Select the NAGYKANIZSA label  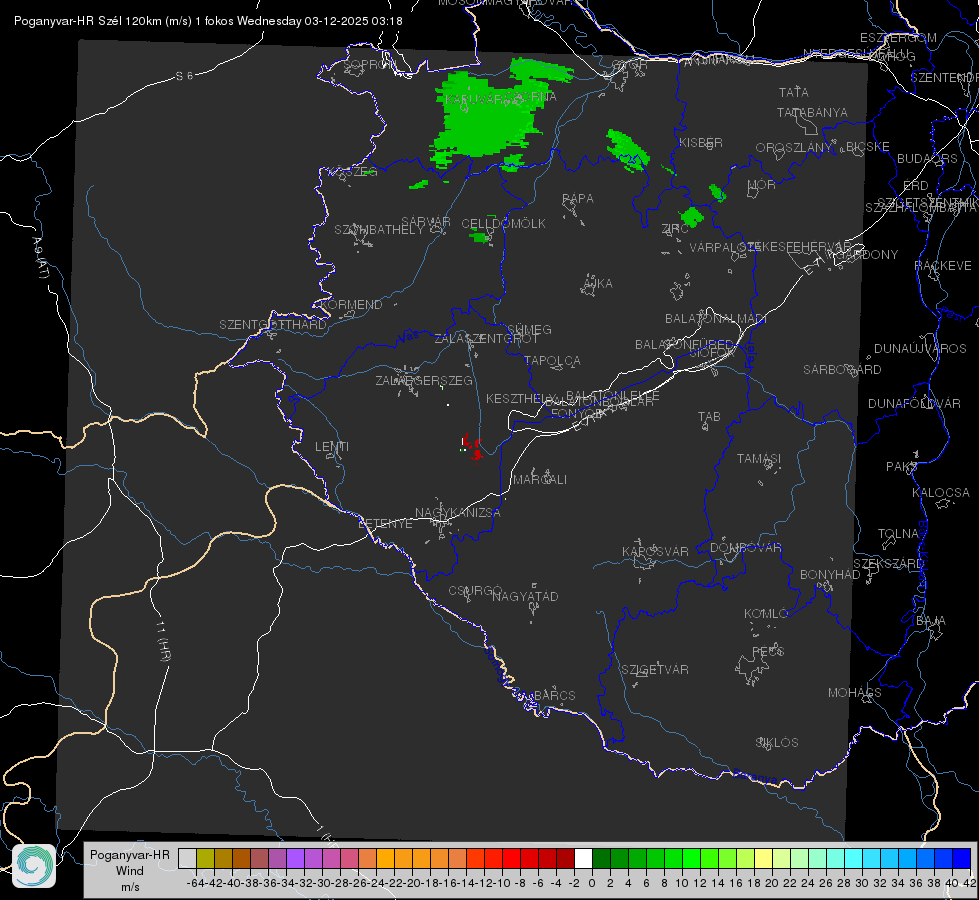click(458, 513)
